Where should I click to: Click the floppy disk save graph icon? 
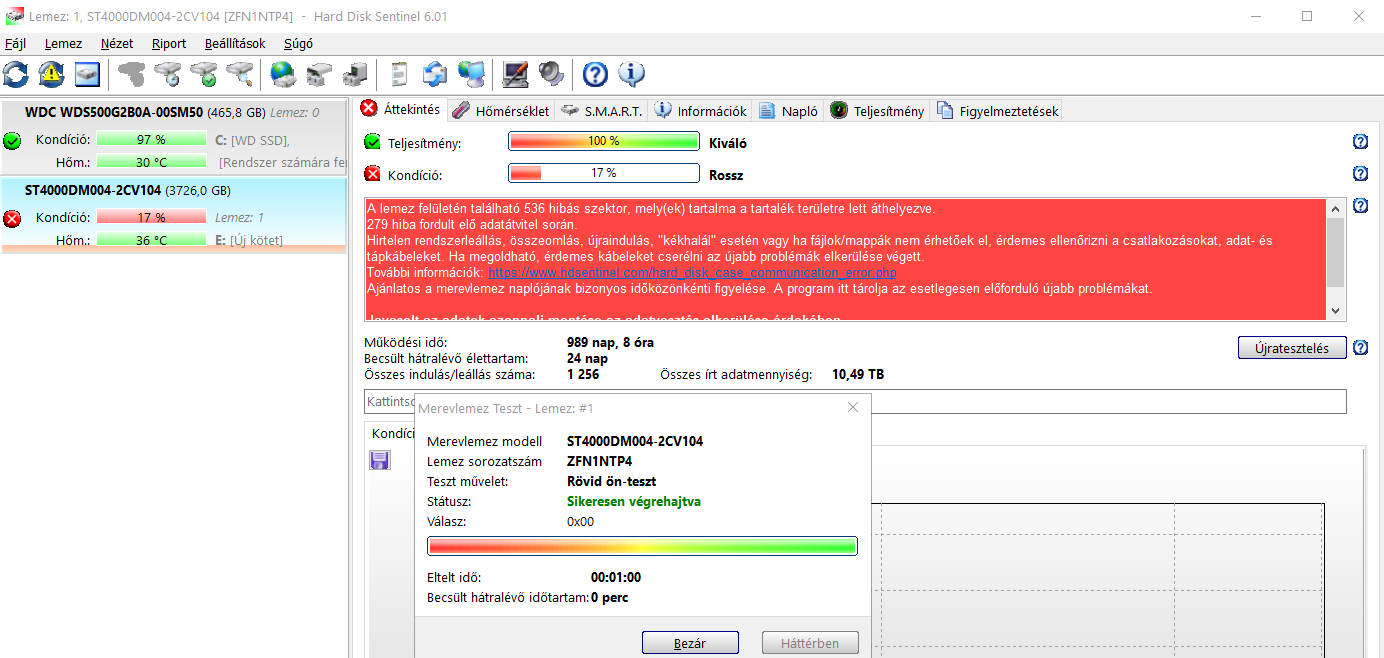click(x=380, y=460)
